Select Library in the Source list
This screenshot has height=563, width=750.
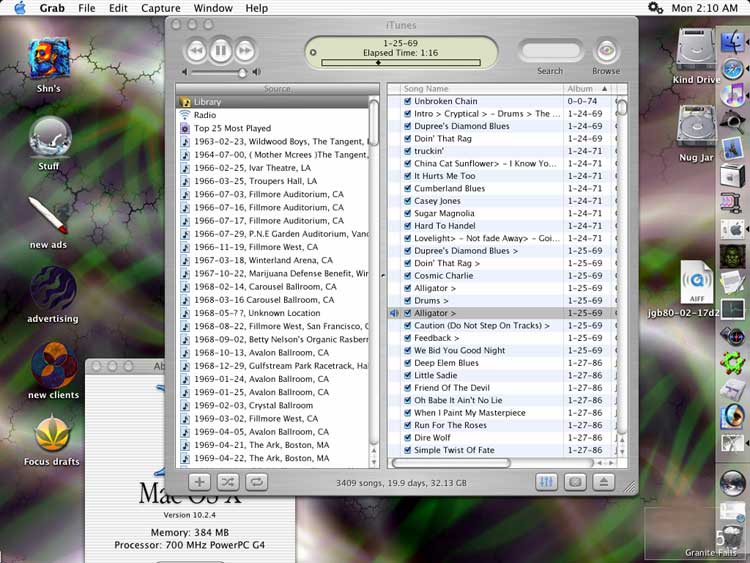click(x=273, y=101)
